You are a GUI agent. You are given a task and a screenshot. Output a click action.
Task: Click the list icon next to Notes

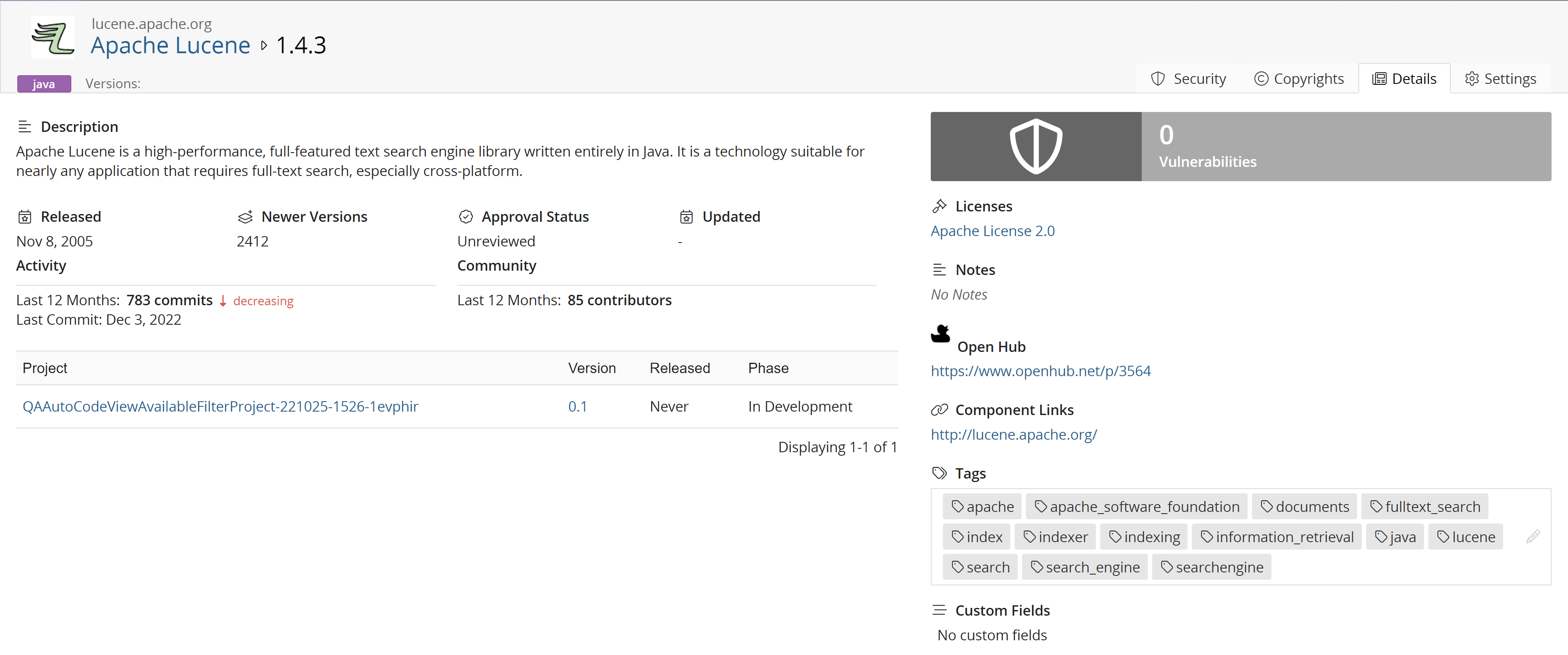point(939,269)
